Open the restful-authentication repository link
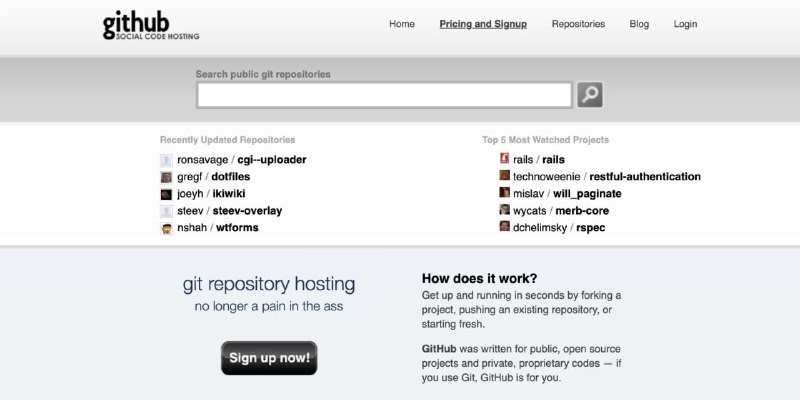Viewport: 800px width, 400px height. tap(645, 177)
